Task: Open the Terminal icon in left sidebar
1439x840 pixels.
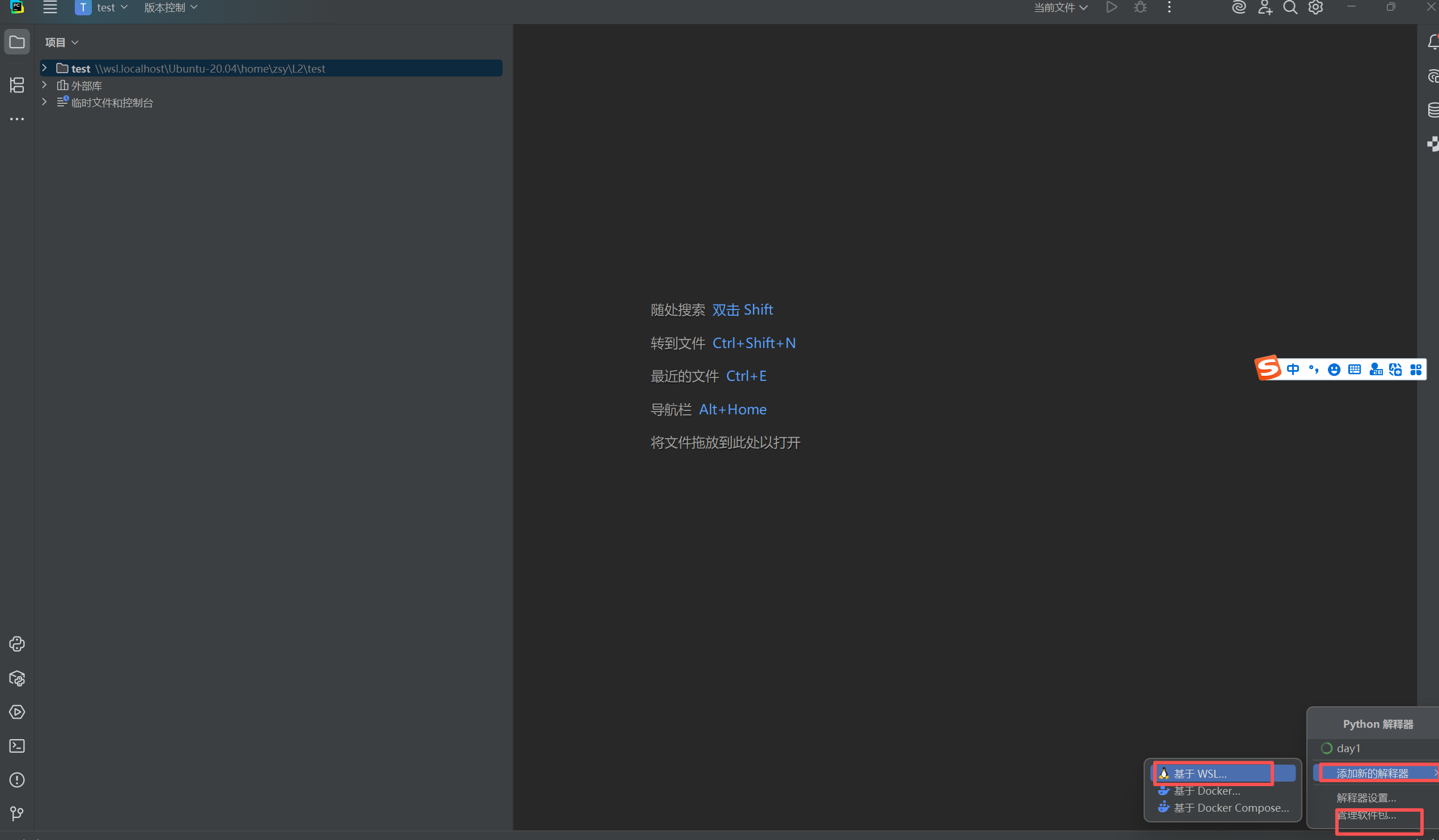Action: tap(16, 746)
